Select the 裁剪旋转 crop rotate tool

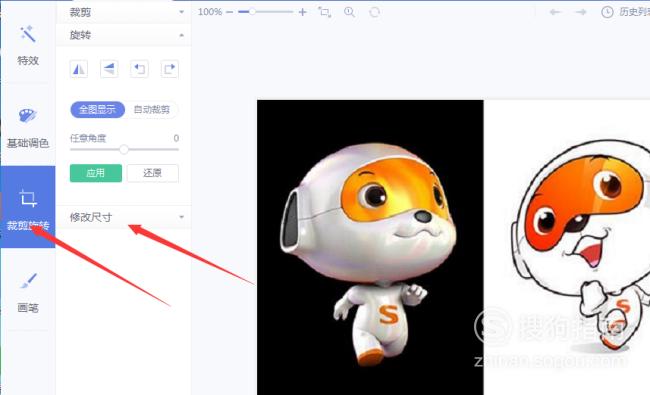point(28,207)
